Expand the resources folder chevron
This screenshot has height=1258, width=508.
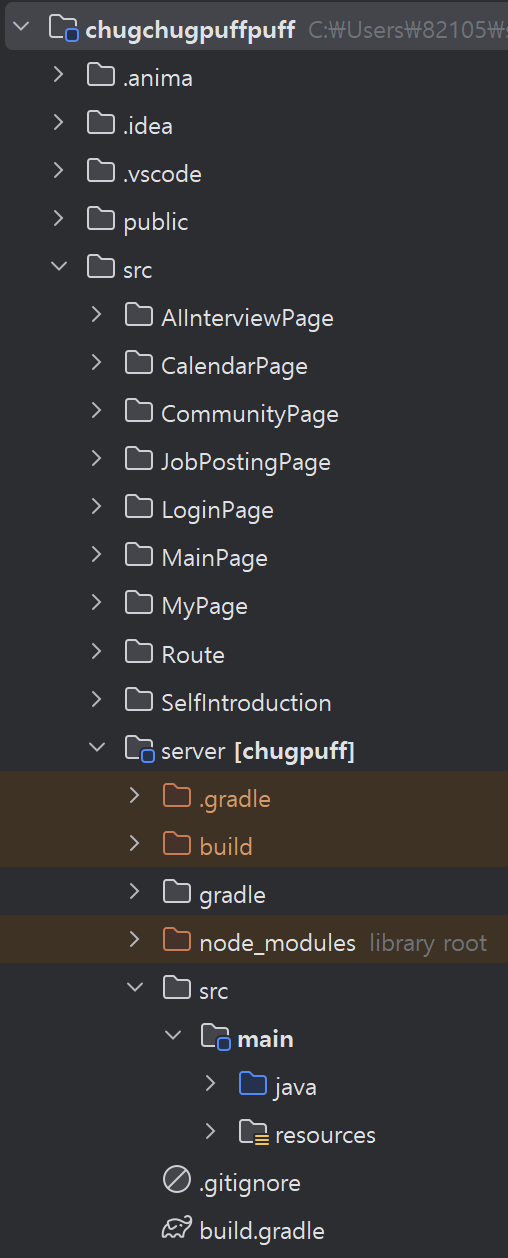pos(211,1132)
